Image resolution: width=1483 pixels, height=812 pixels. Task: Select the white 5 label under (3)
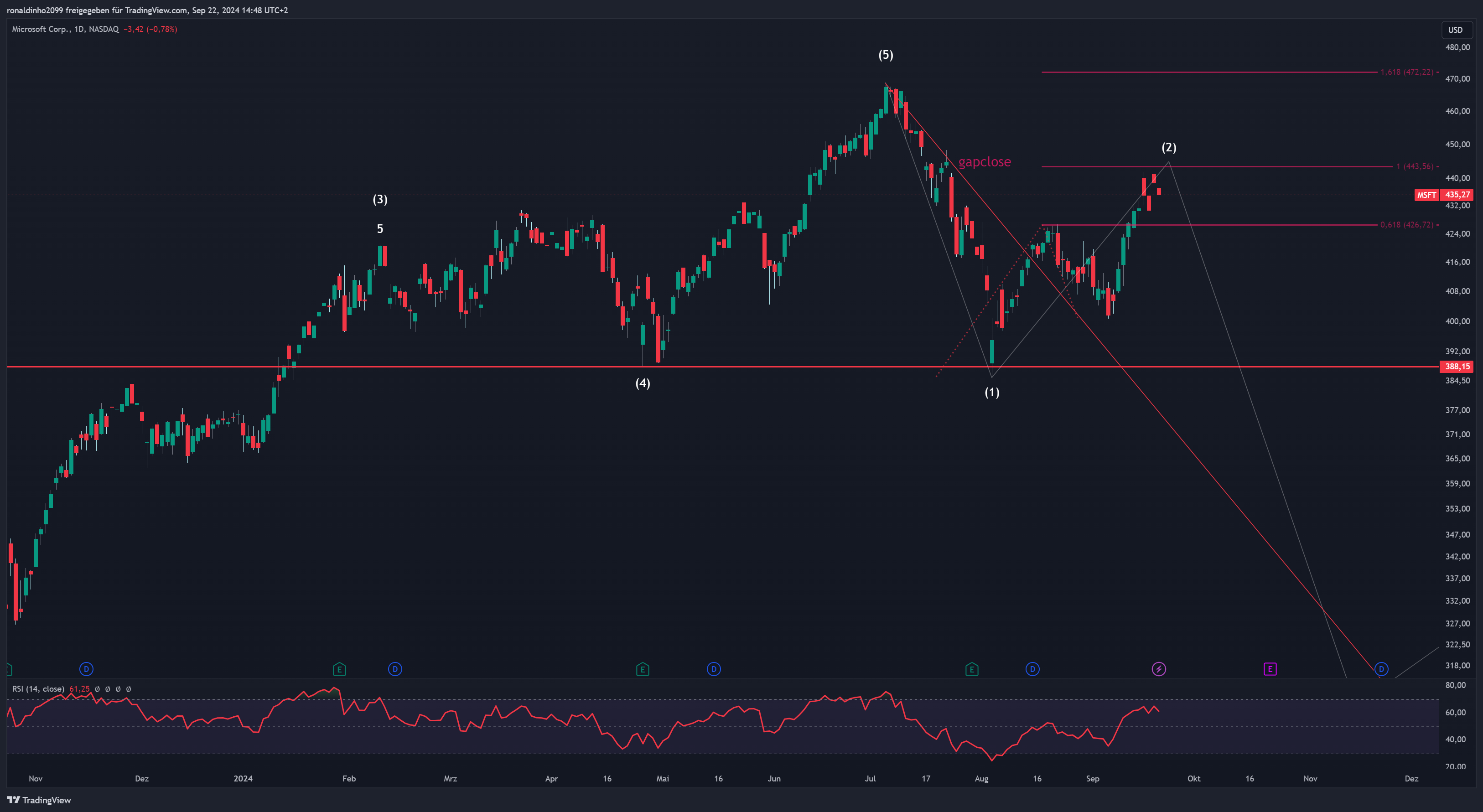tap(380, 228)
